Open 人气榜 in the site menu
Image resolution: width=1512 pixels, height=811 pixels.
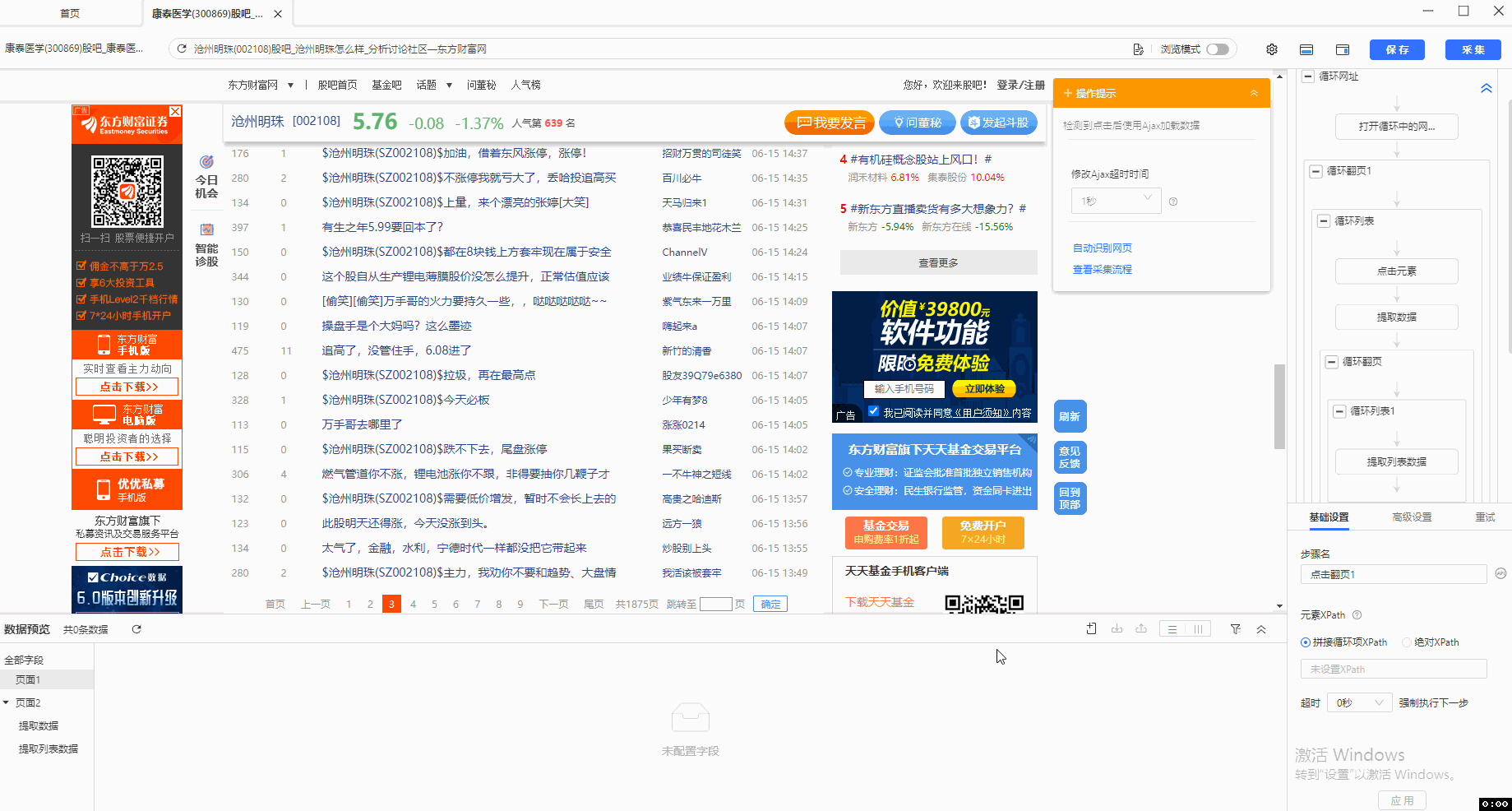[x=526, y=85]
